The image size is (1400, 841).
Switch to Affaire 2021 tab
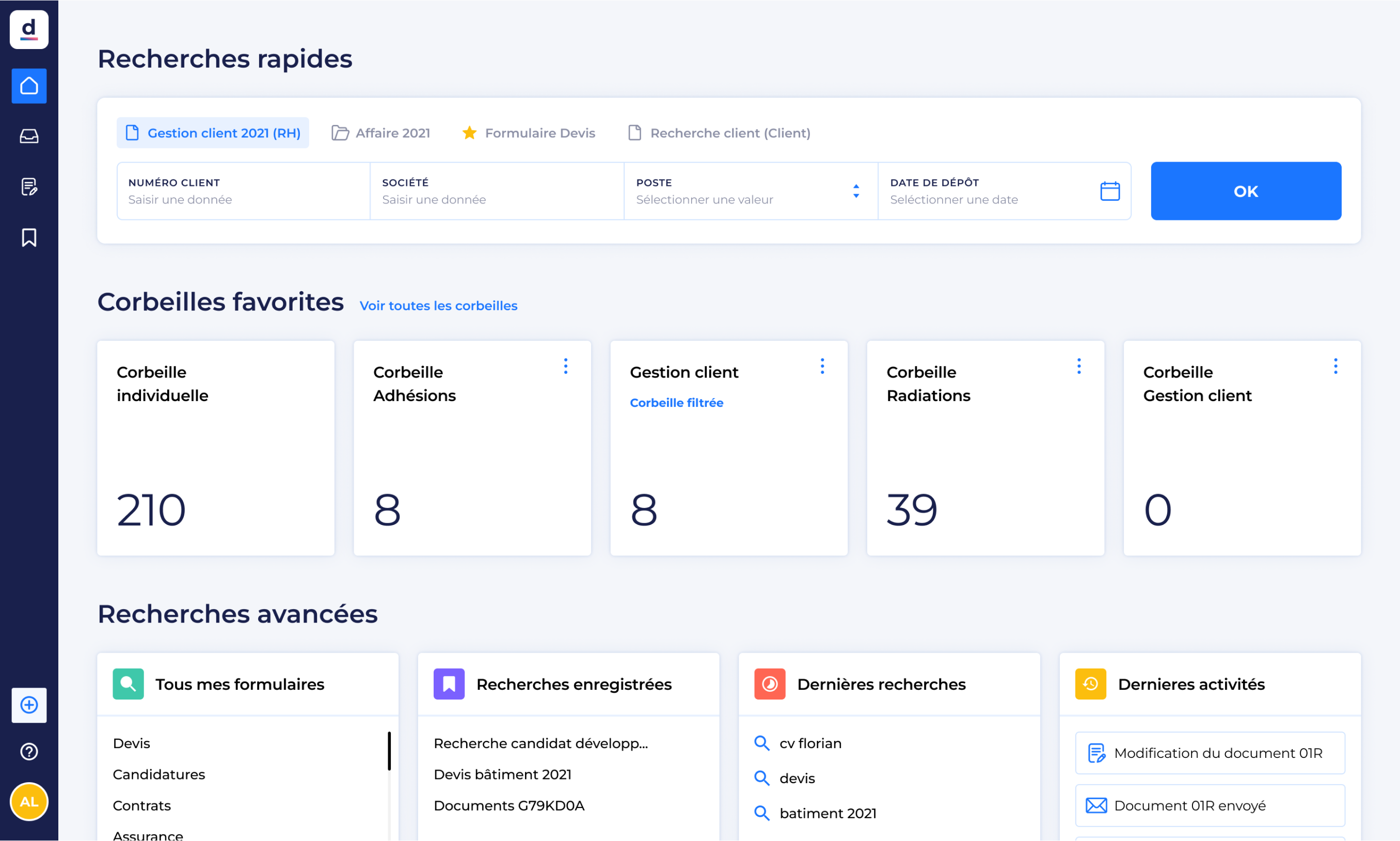point(381,133)
